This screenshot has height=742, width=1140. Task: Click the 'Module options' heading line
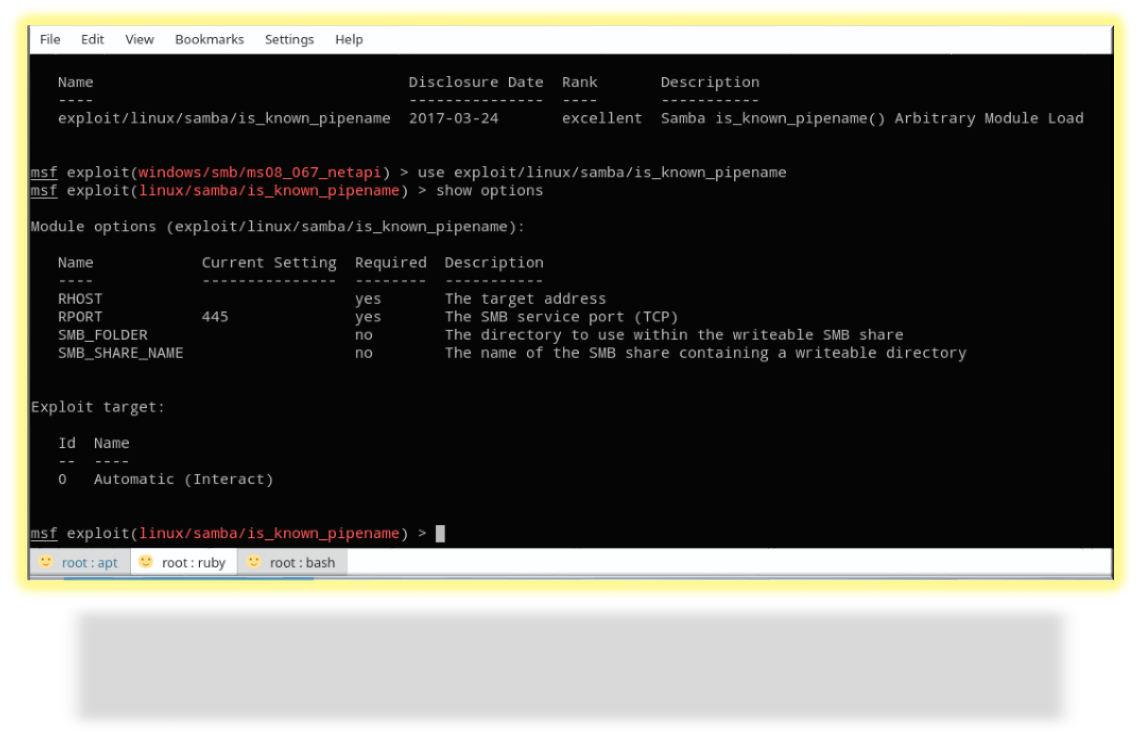(277, 227)
